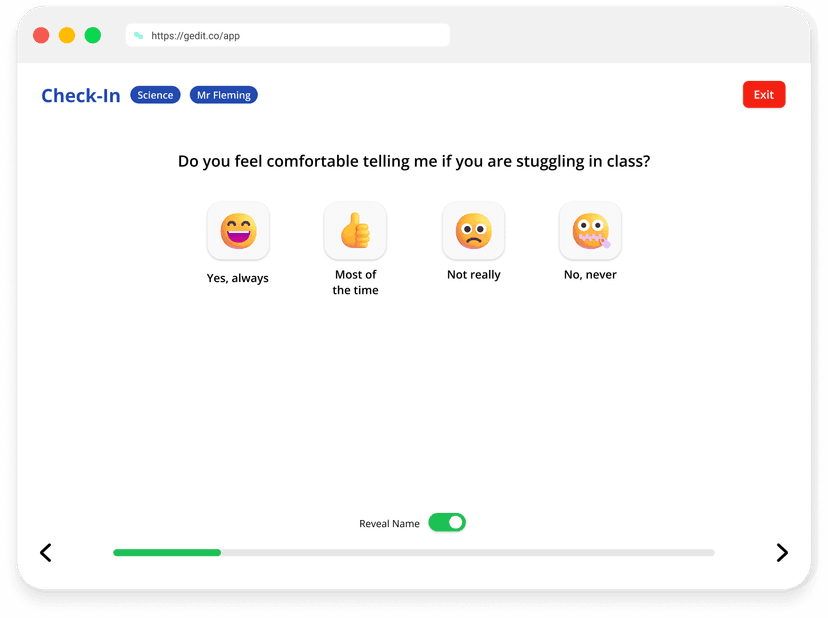Screen dimensions: 828x618
Task: Select the Not really answer label
Action: click(473, 274)
